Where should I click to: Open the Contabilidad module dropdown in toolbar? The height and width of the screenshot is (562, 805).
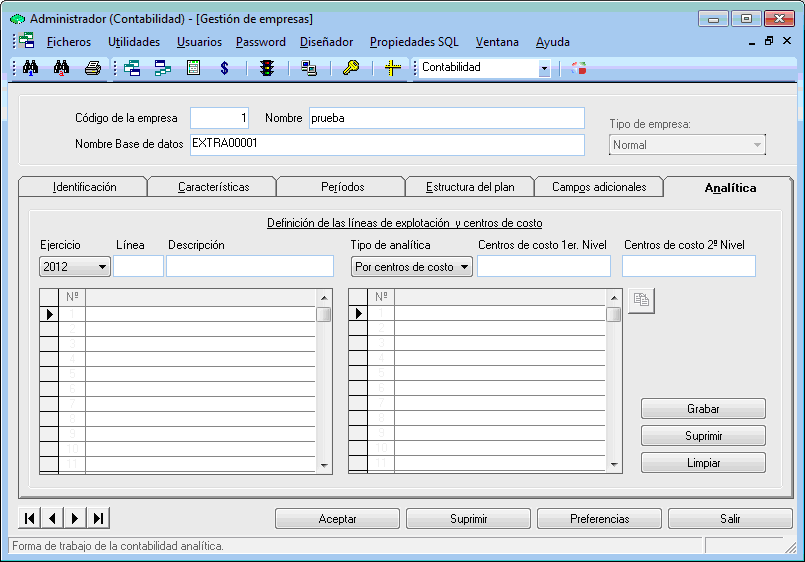(544, 68)
